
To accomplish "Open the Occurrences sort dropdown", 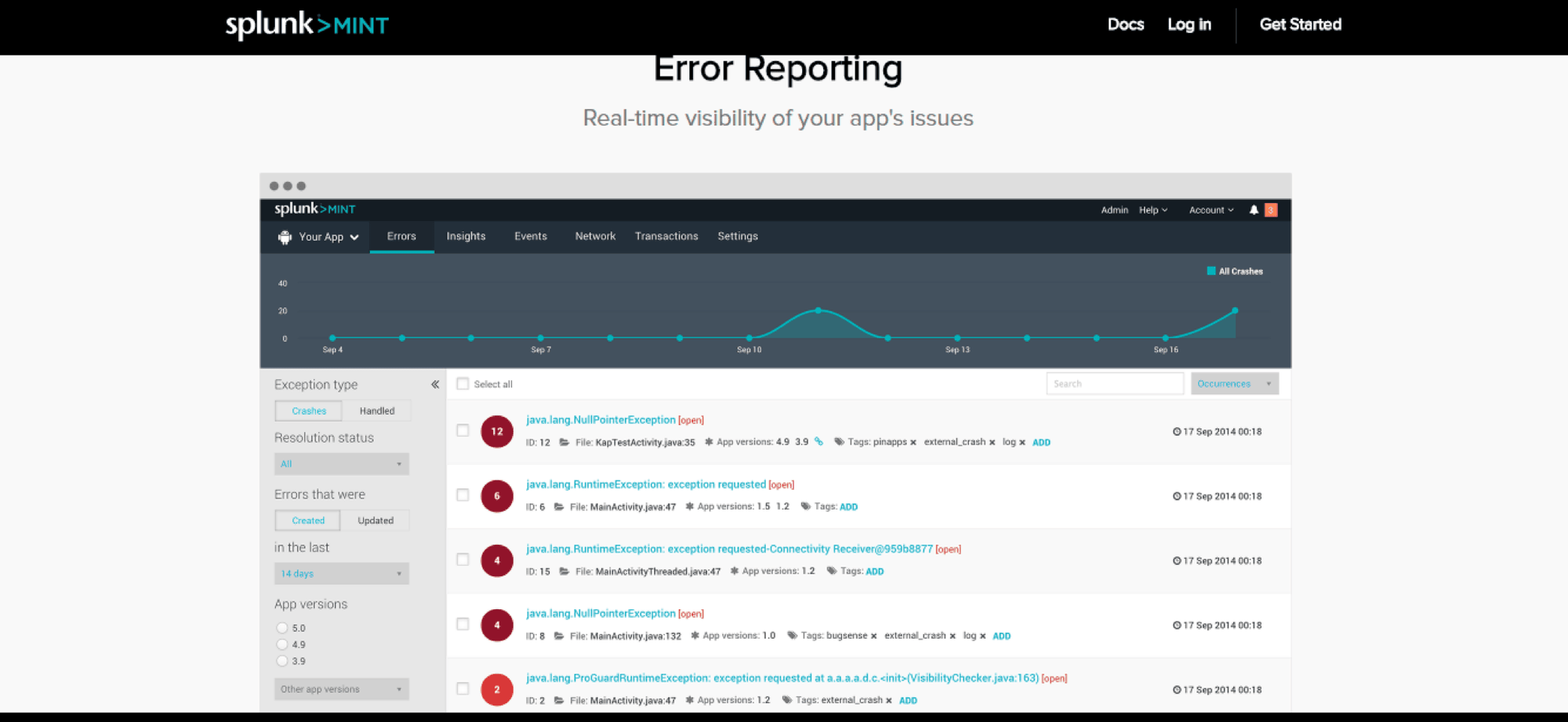I will point(1235,383).
